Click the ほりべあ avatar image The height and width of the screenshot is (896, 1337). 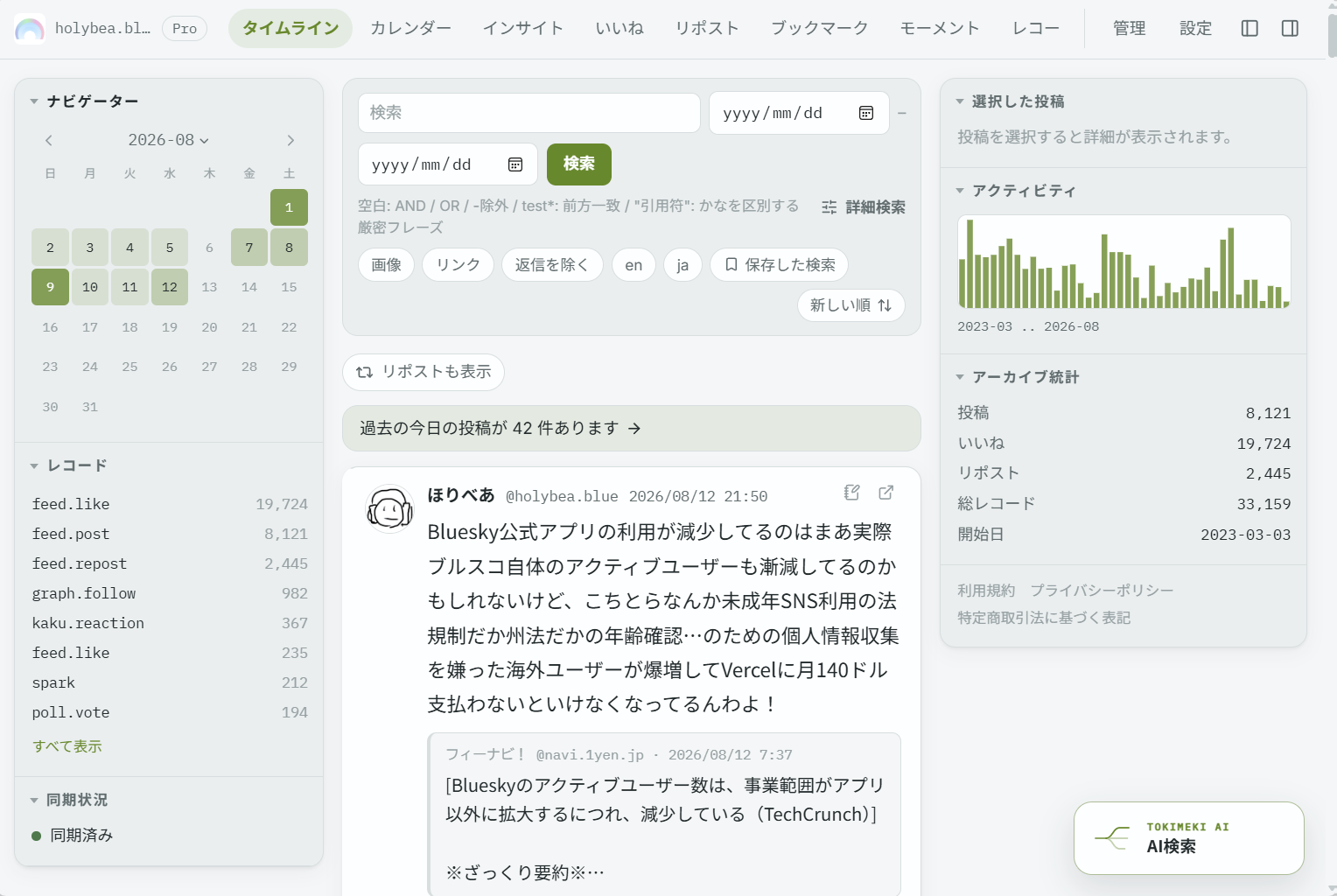(389, 508)
